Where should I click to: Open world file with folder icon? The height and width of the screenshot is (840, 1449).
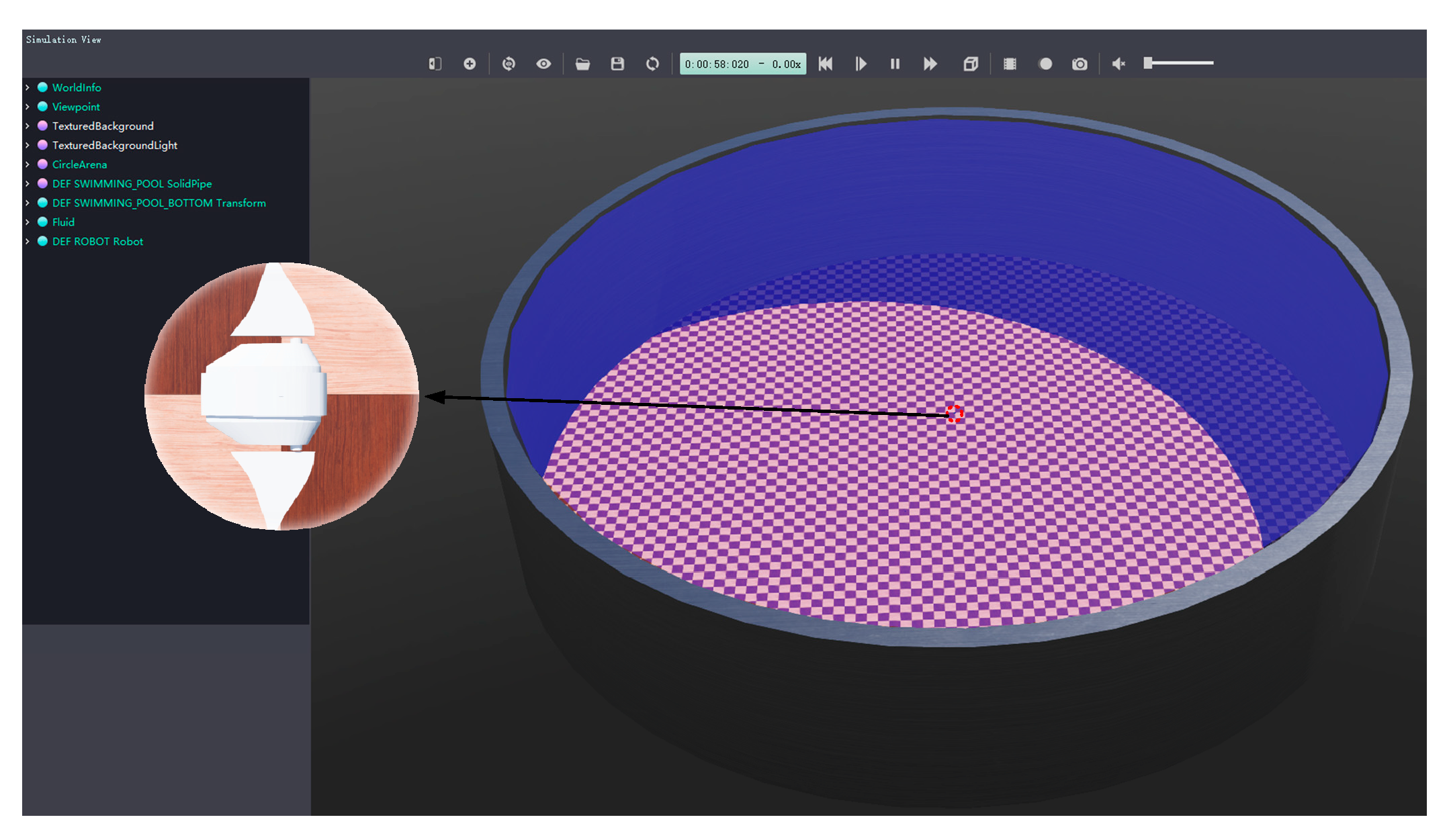point(582,64)
